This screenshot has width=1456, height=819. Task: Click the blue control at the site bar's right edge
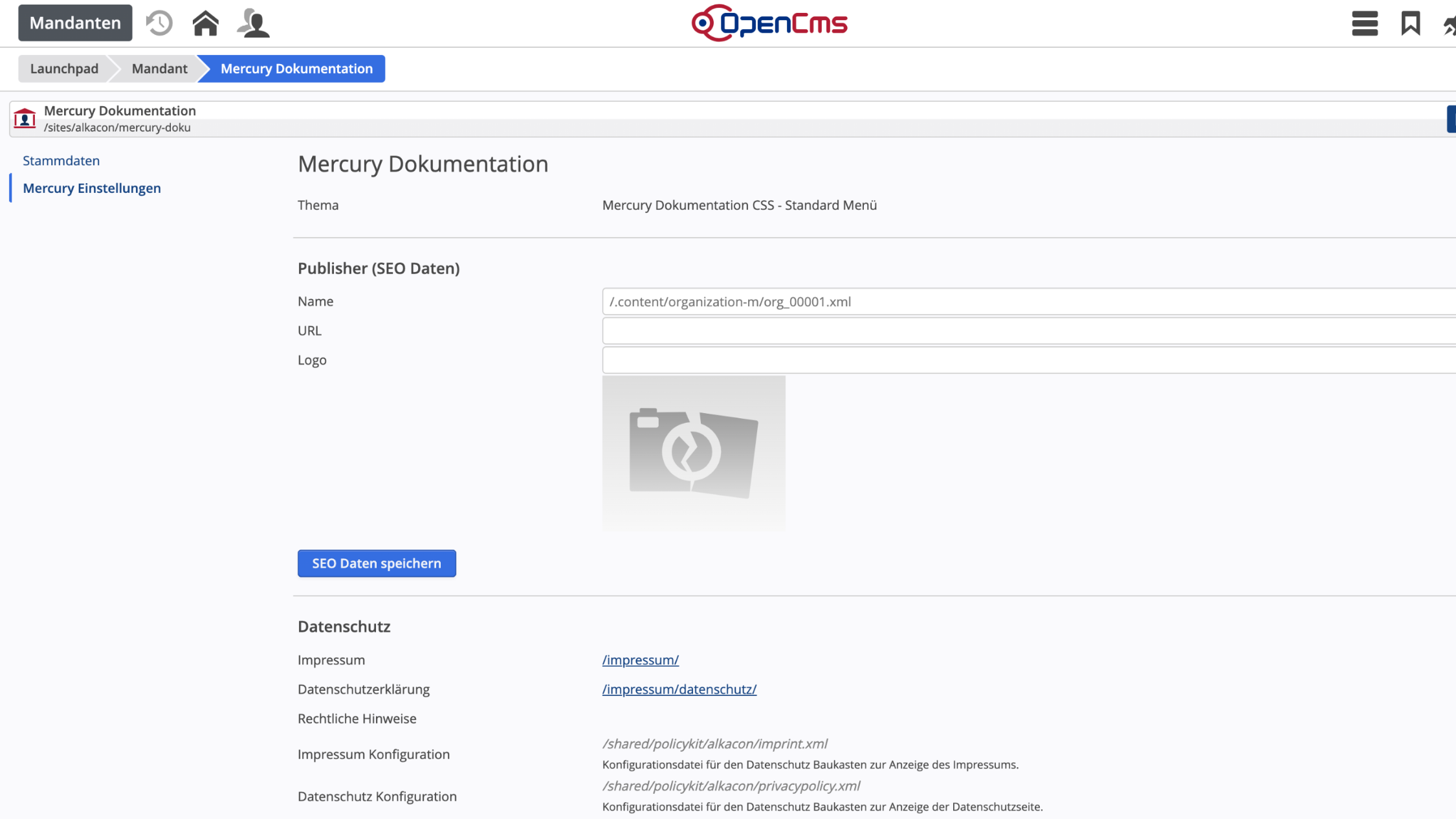[1451, 118]
